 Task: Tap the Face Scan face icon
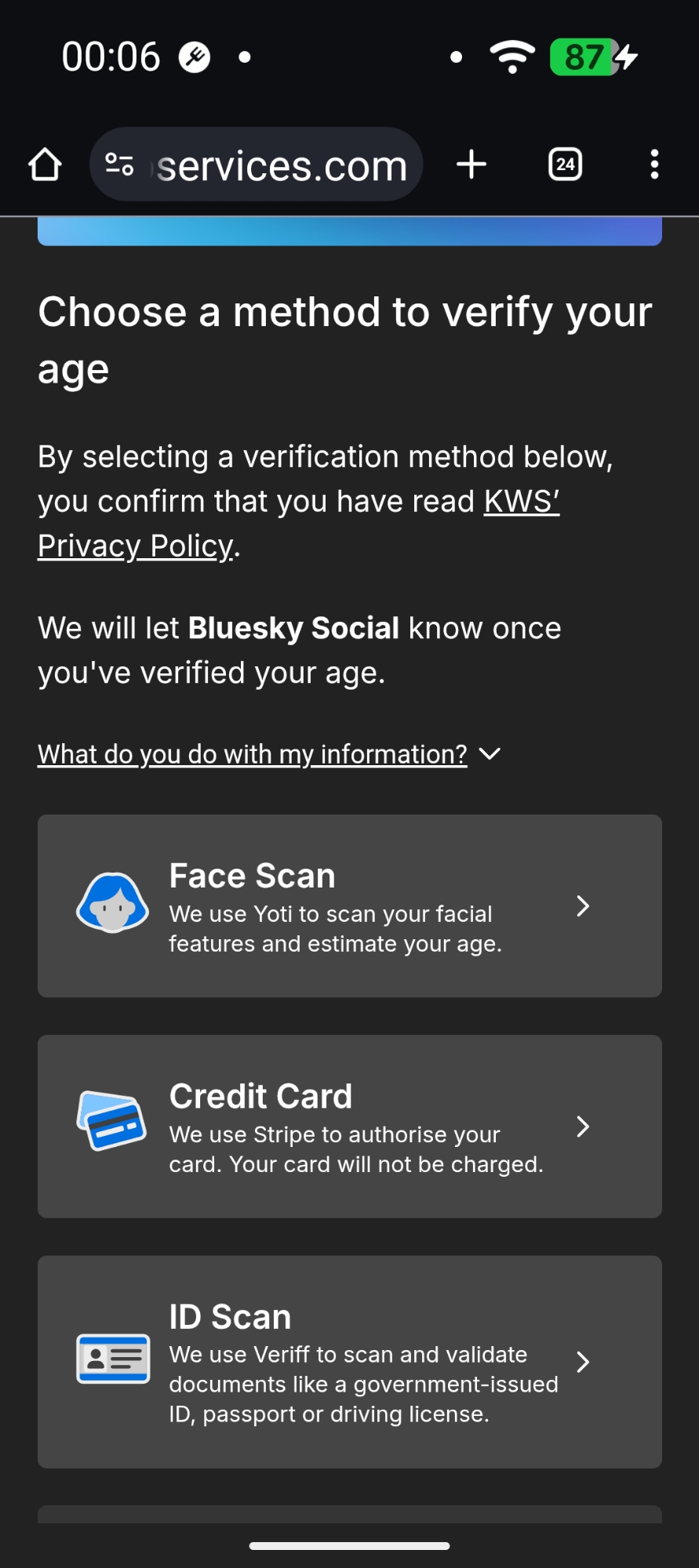pyautogui.click(x=112, y=903)
